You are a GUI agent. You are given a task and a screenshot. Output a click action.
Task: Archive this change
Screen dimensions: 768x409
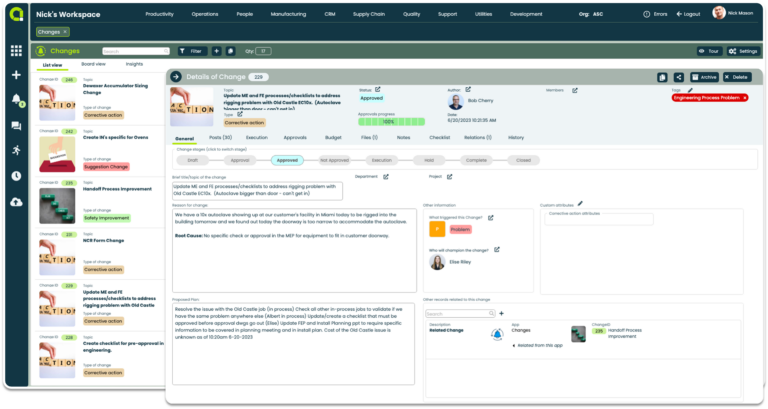click(x=704, y=77)
